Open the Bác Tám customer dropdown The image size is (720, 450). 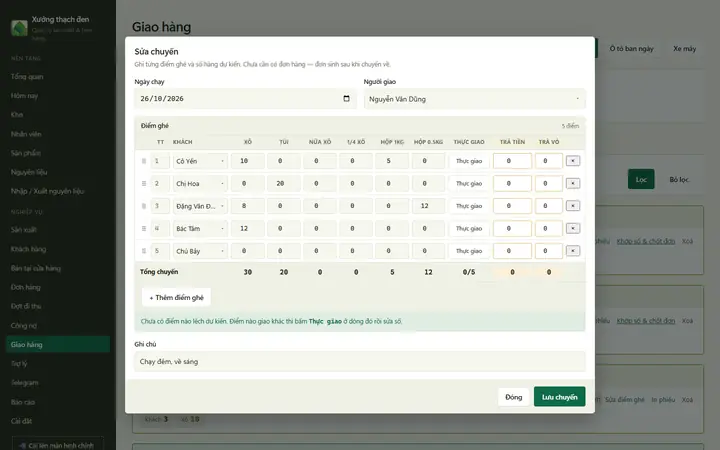click(200, 229)
